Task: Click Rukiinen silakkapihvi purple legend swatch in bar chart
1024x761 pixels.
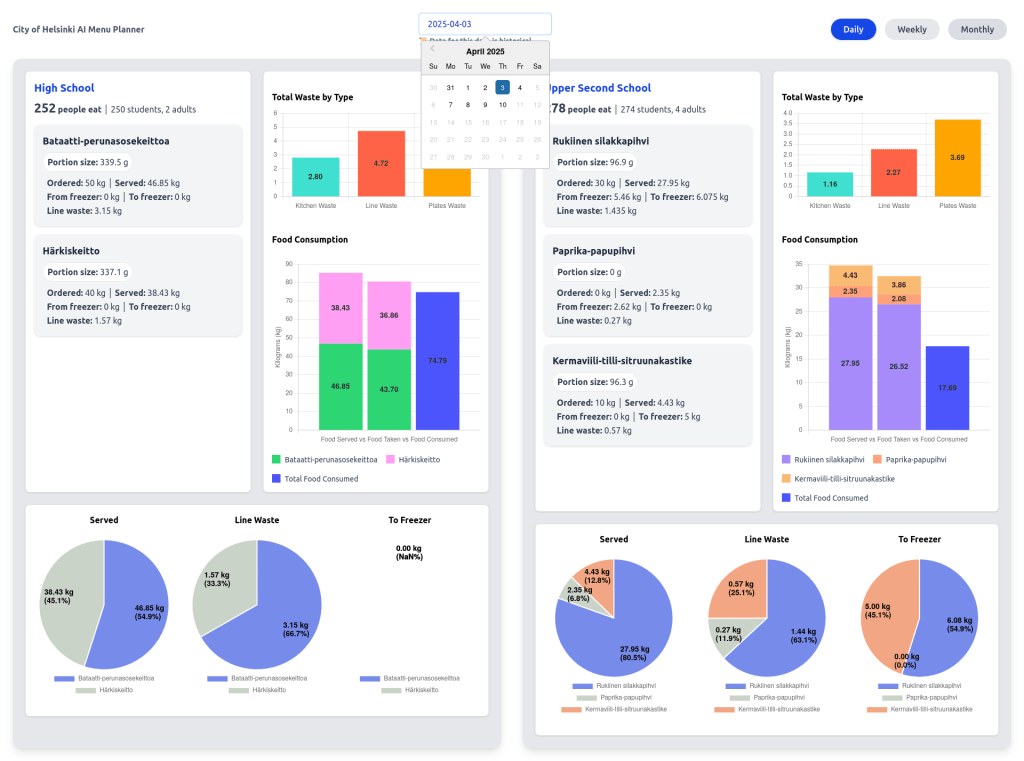Action: (x=789, y=460)
